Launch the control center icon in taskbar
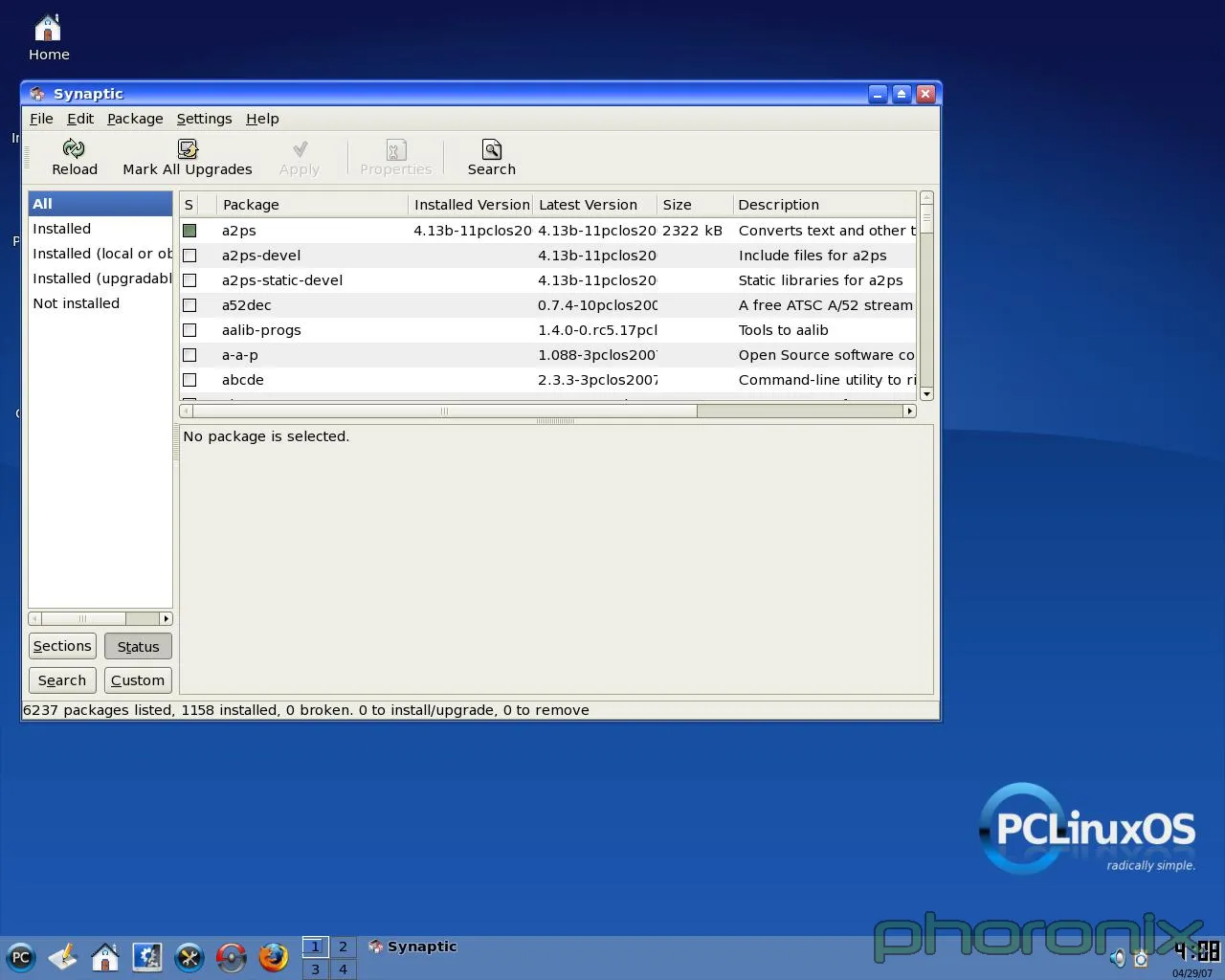The image size is (1225, 980). click(146, 957)
